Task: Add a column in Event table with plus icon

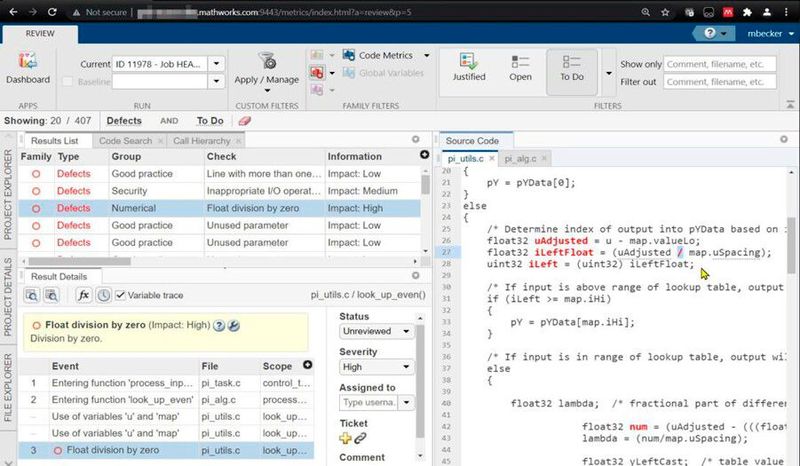Action: pos(308,364)
